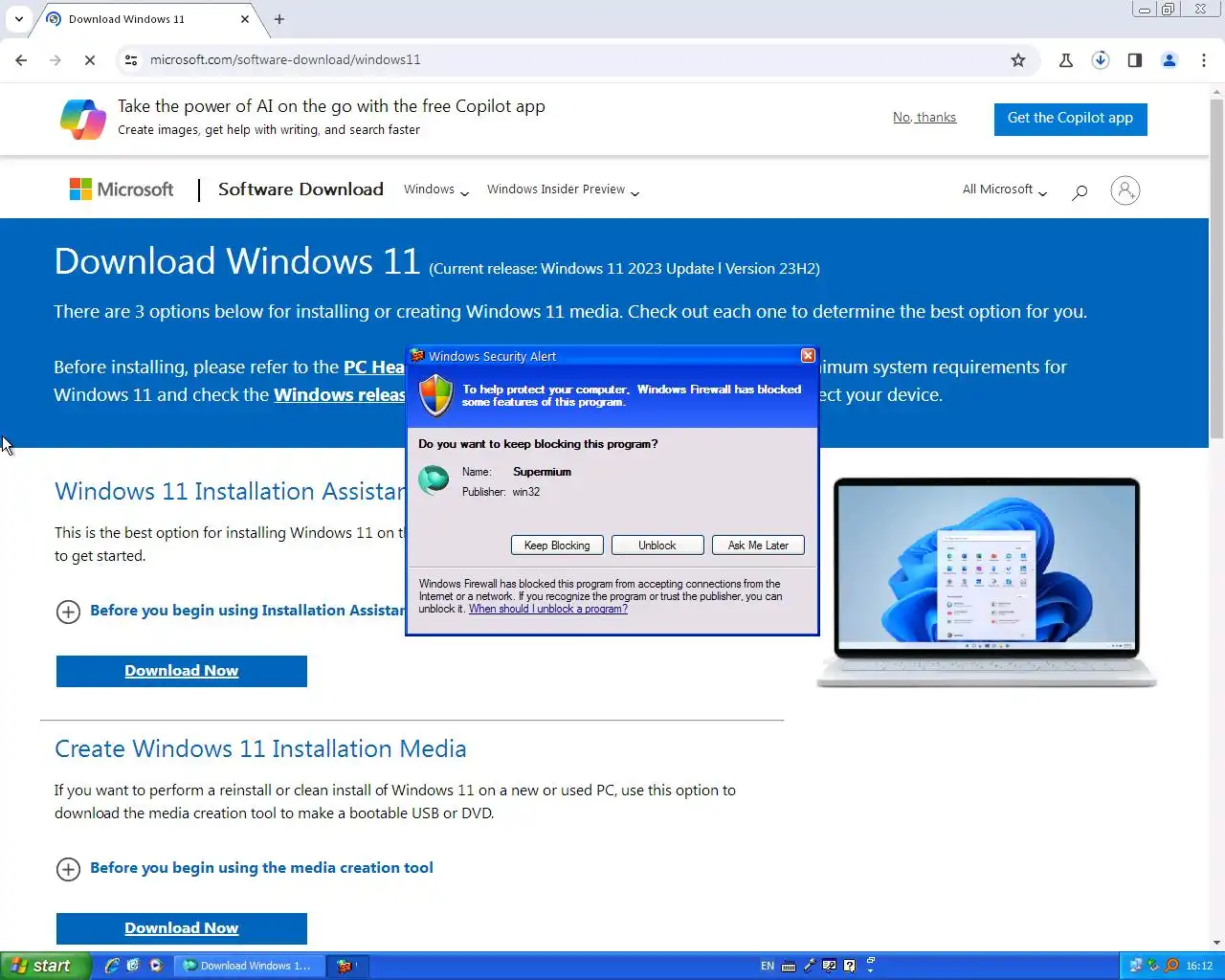Open the downloads icon in the toolbar
The width and height of the screenshot is (1225, 980).
(1101, 60)
